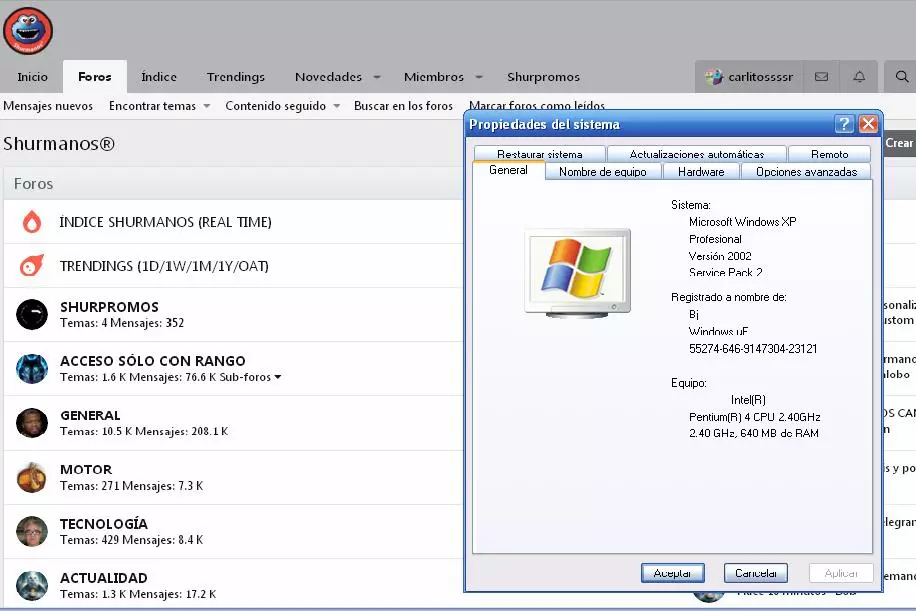The height and width of the screenshot is (611, 916).
Task: Click the Shurpromos forum round icon
Action: [32, 314]
